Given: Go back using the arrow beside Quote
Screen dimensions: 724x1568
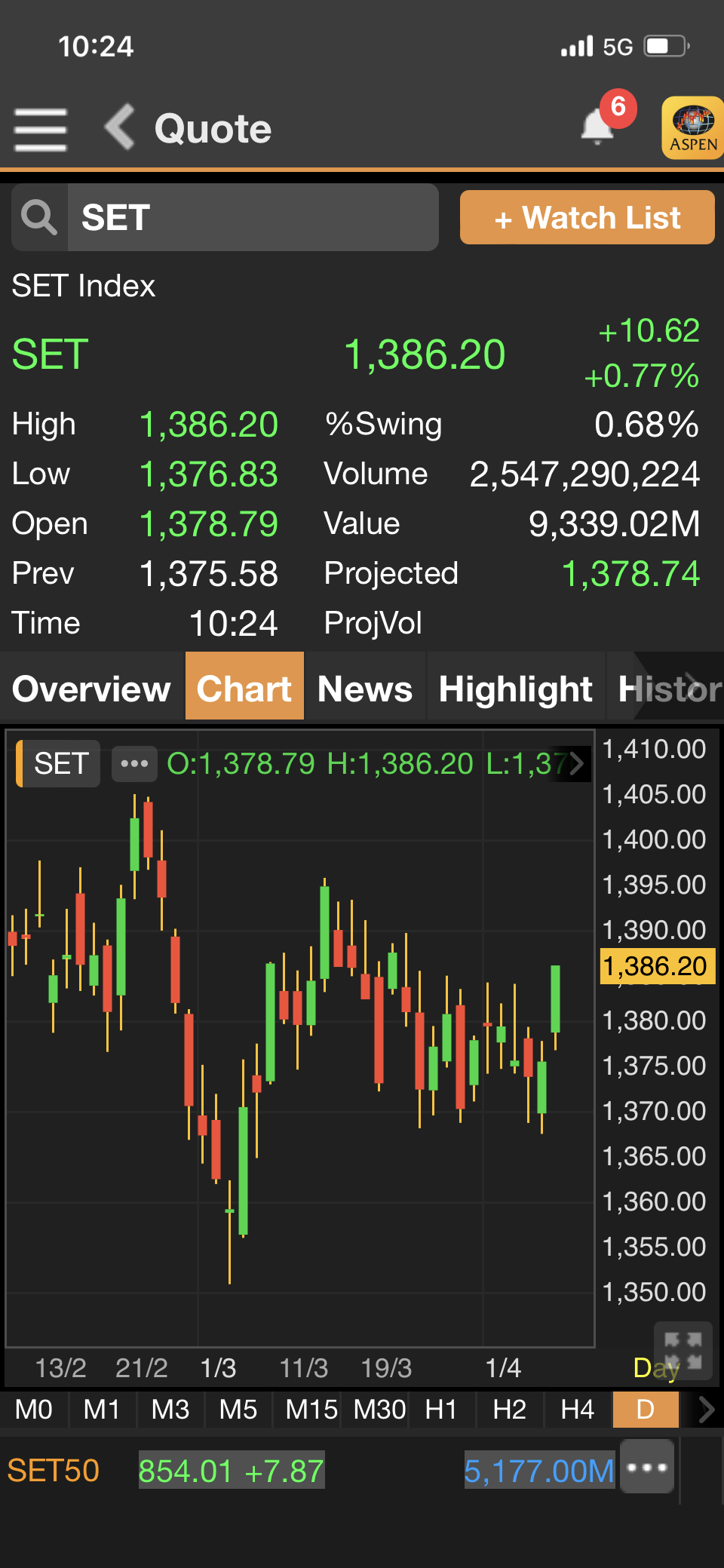Looking at the screenshot, I should point(119,127).
